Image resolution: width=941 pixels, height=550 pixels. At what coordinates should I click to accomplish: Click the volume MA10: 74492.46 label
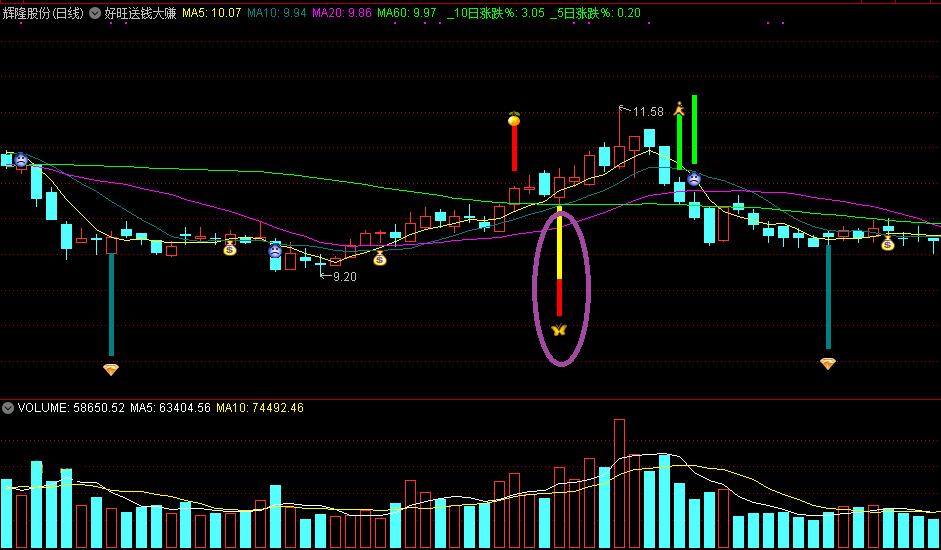pos(260,408)
